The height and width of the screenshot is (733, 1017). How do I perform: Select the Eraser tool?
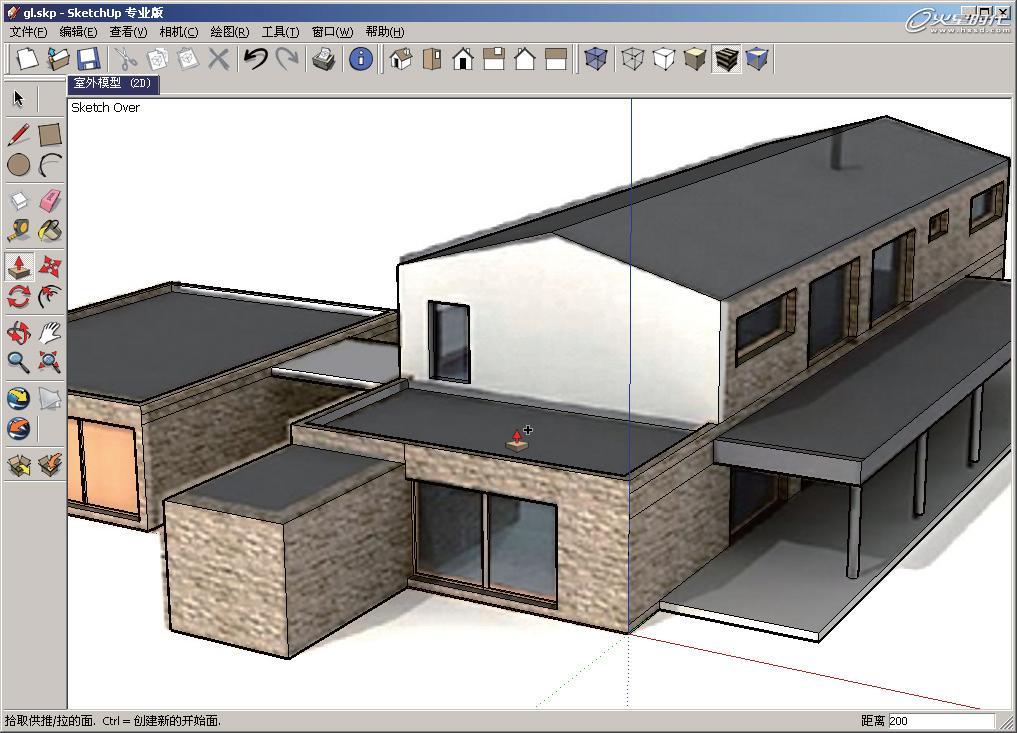pyautogui.click(x=50, y=200)
